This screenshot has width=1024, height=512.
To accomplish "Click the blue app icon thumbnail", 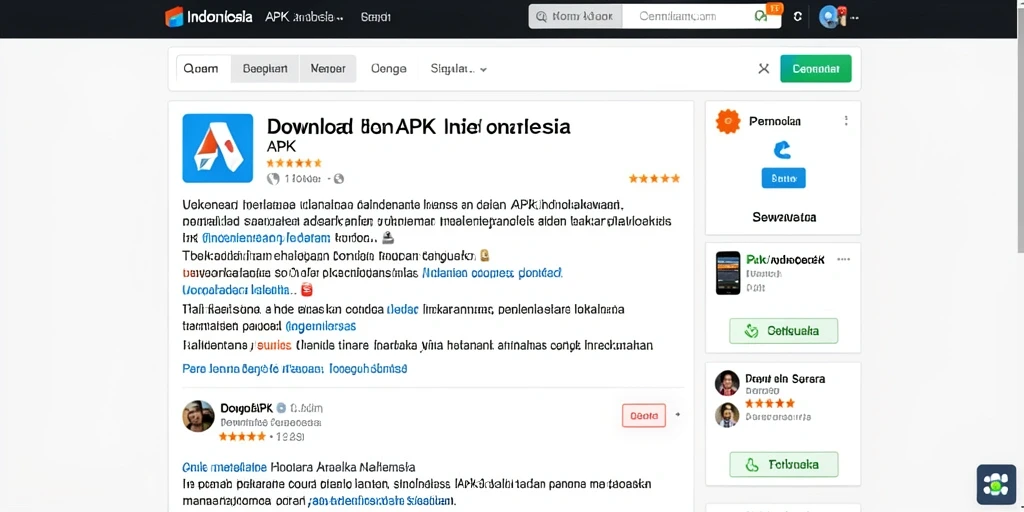I will (x=217, y=148).
